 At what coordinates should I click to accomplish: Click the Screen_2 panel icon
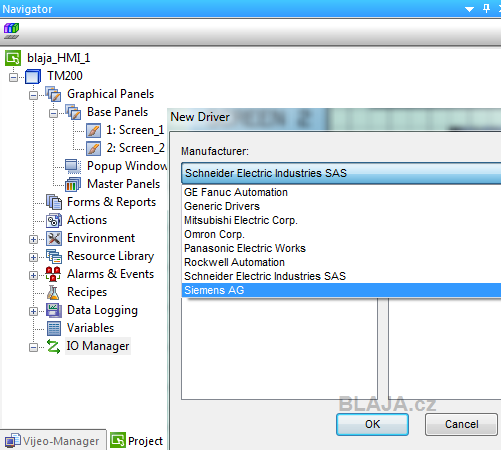click(93, 148)
